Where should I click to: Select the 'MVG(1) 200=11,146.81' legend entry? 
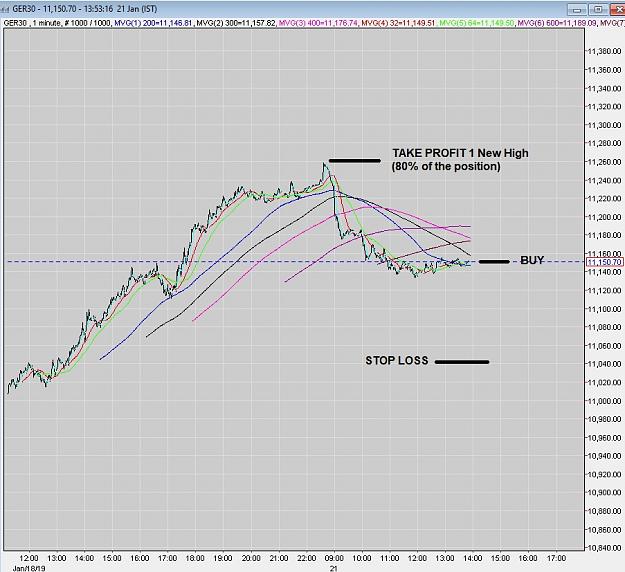[x=153, y=23]
